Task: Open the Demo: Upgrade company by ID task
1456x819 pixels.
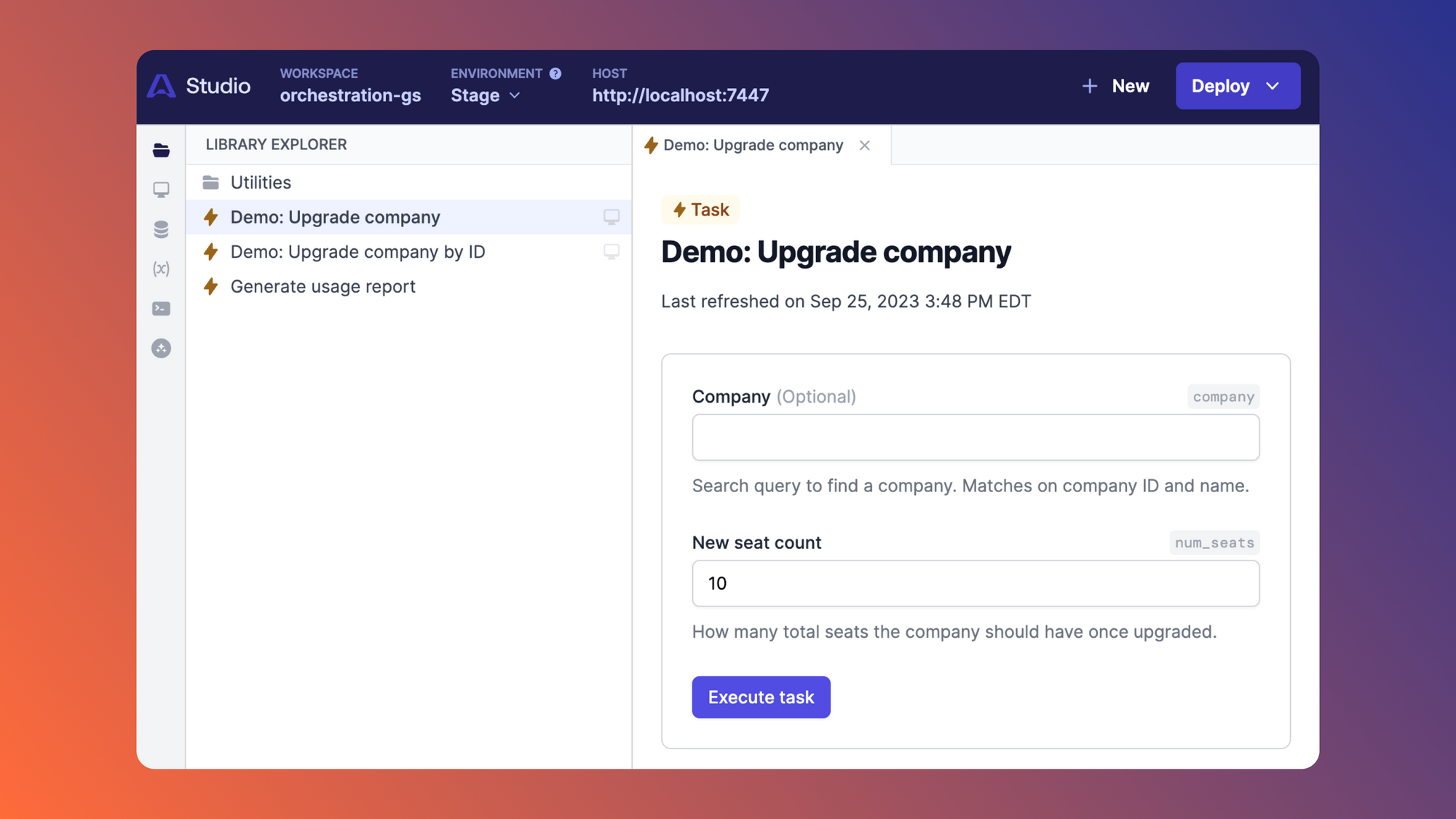Action: (x=357, y=251)
